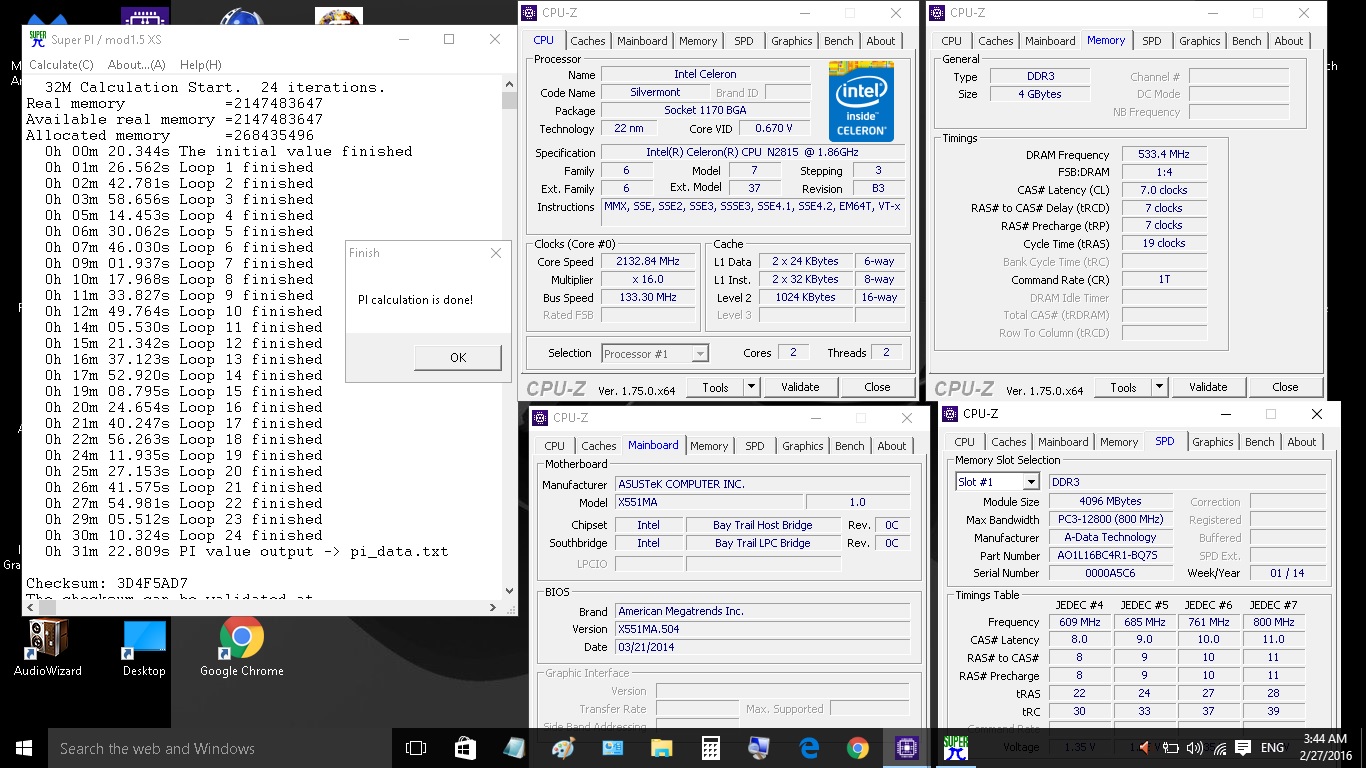
Task: Click Core Speed value 2132.84 MHz
Action: tap(648, 261)
